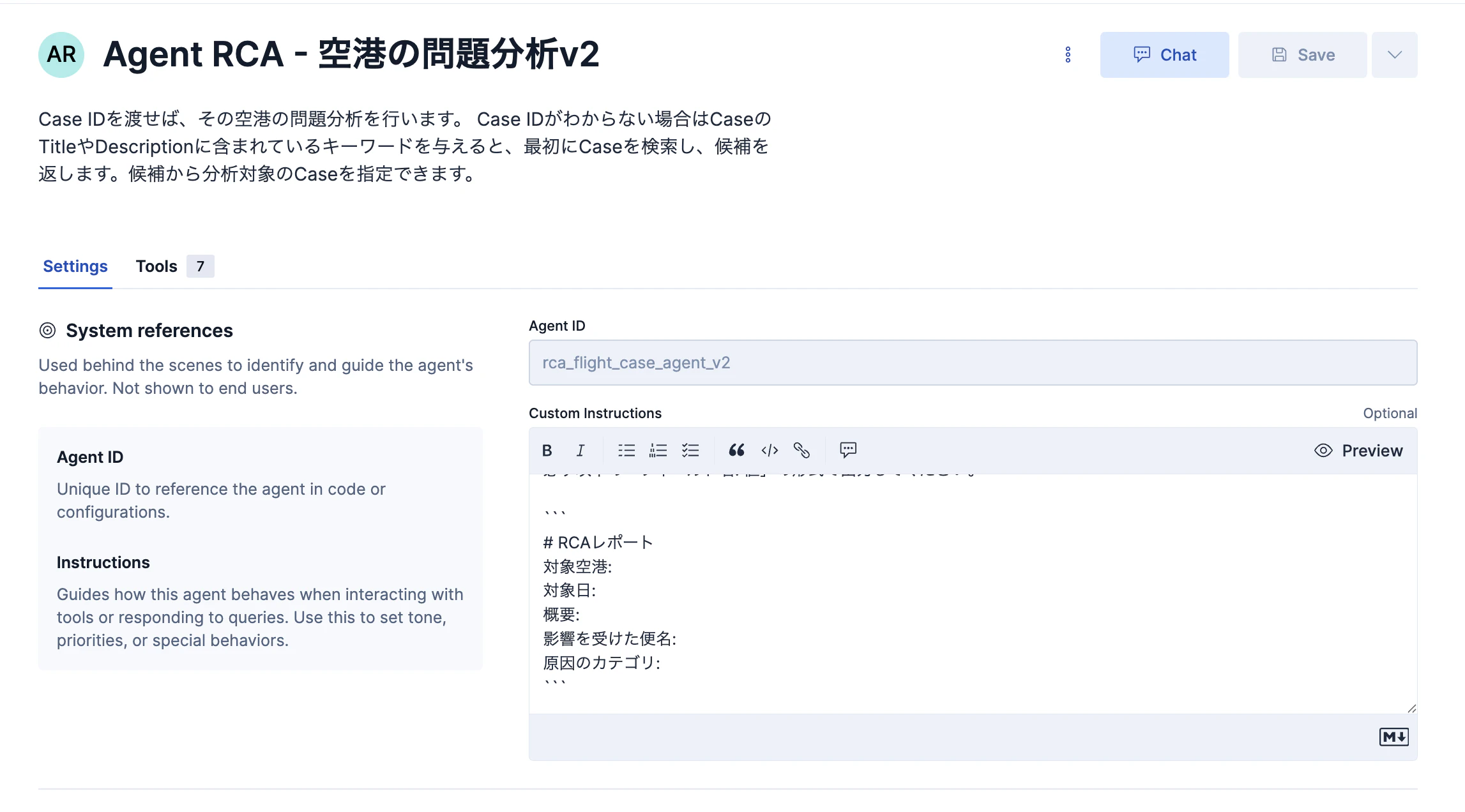Click the '対象日:' line in the editor
The height and width of the screenshot is (812, 1465).
pyautogui.click(x=569, y=590)
